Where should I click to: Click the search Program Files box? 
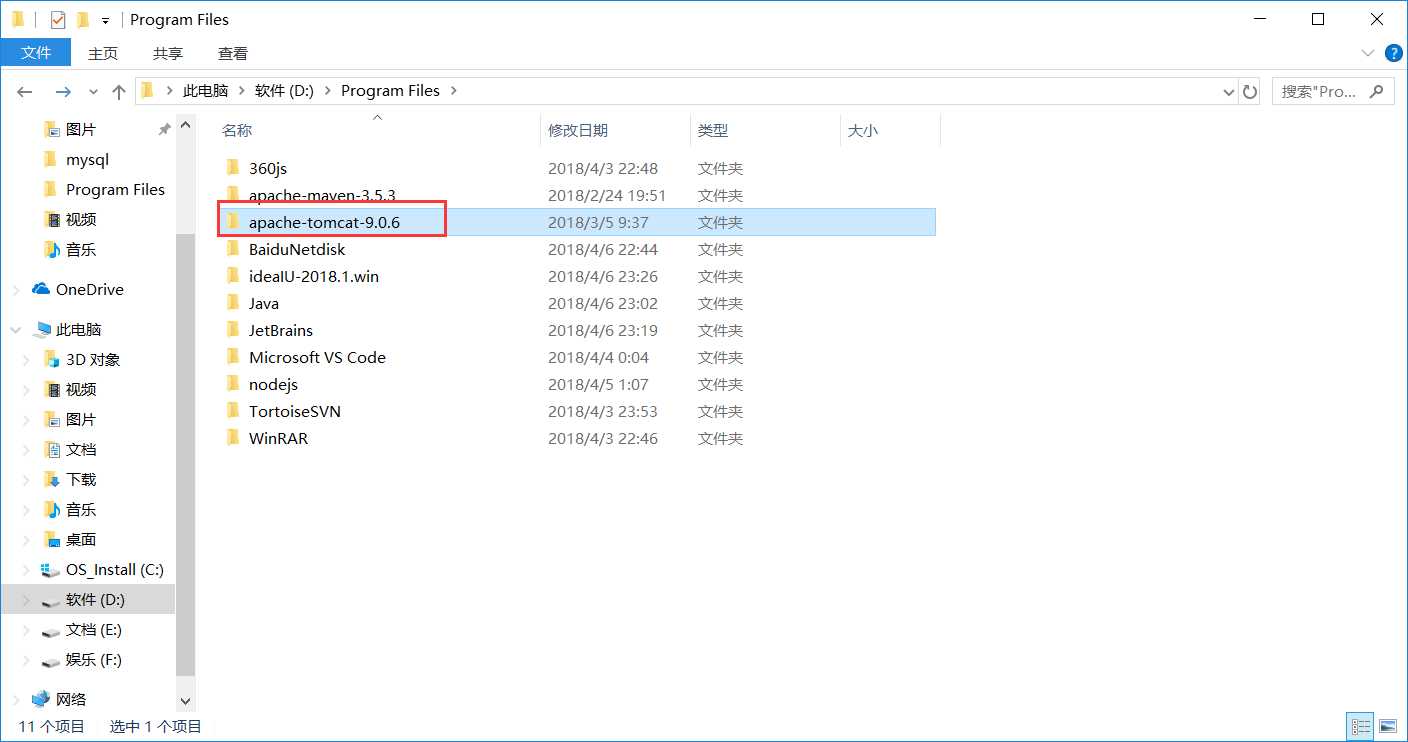[1332, 91]
